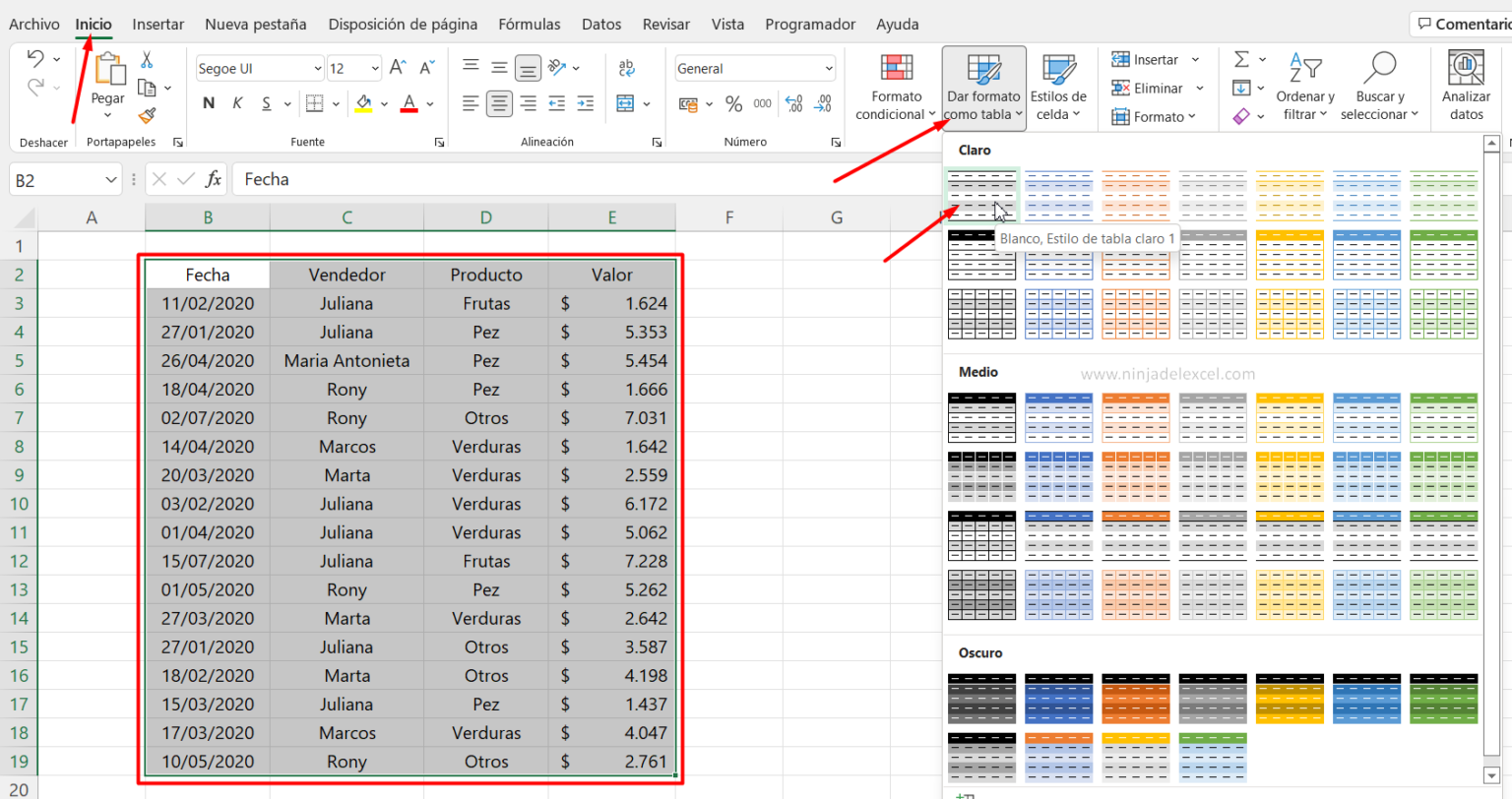Click the Autosuma (Σ) icon
Image resolution: width=1512 pixels, height=799 pixels.
1241,59
